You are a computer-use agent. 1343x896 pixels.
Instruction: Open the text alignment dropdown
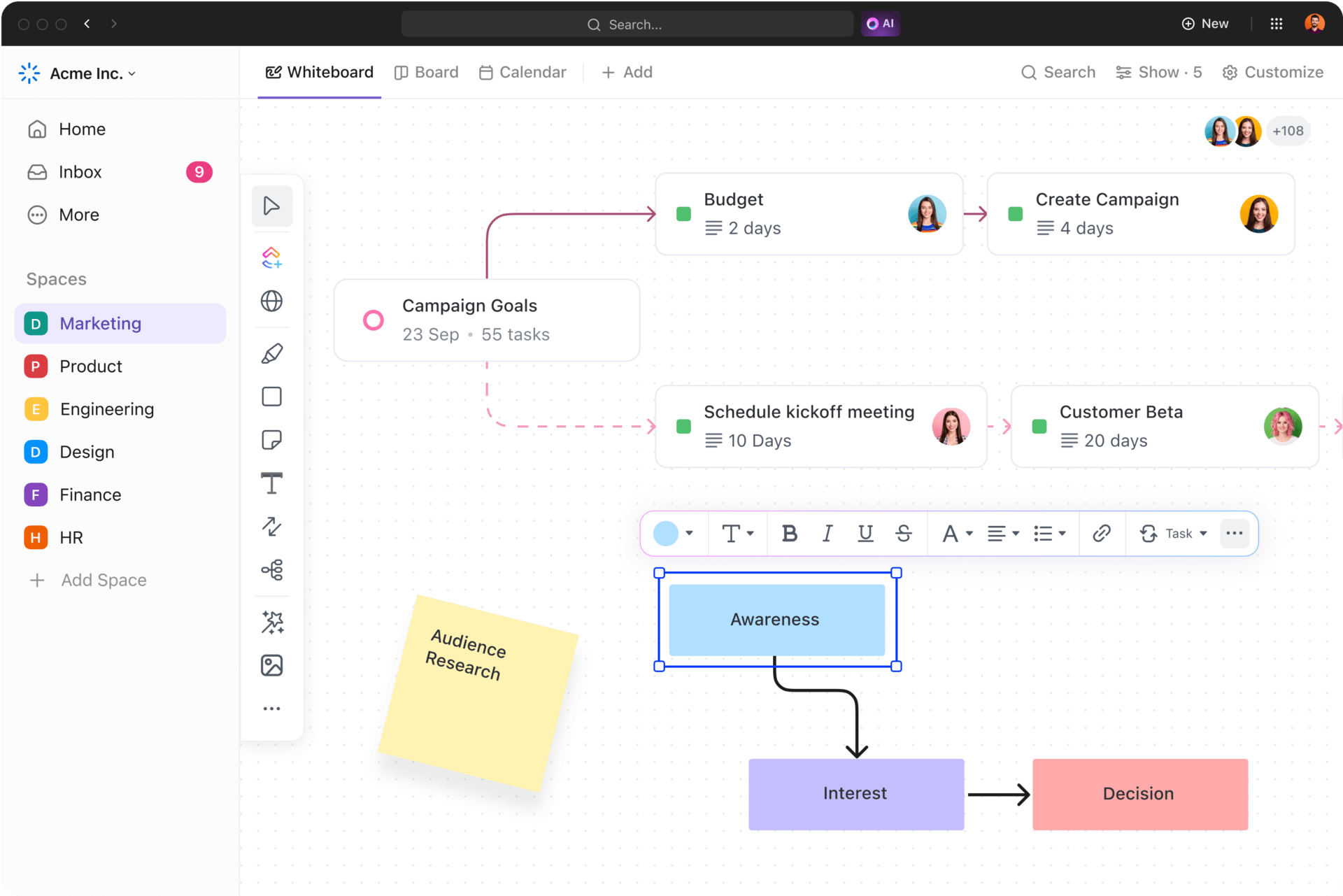1002,533
